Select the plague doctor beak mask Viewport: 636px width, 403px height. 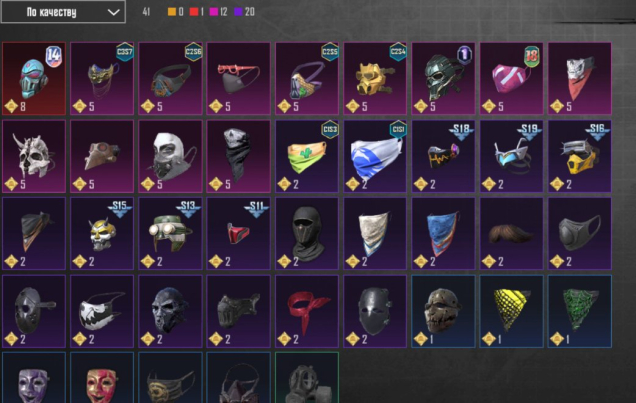point(102,156)
